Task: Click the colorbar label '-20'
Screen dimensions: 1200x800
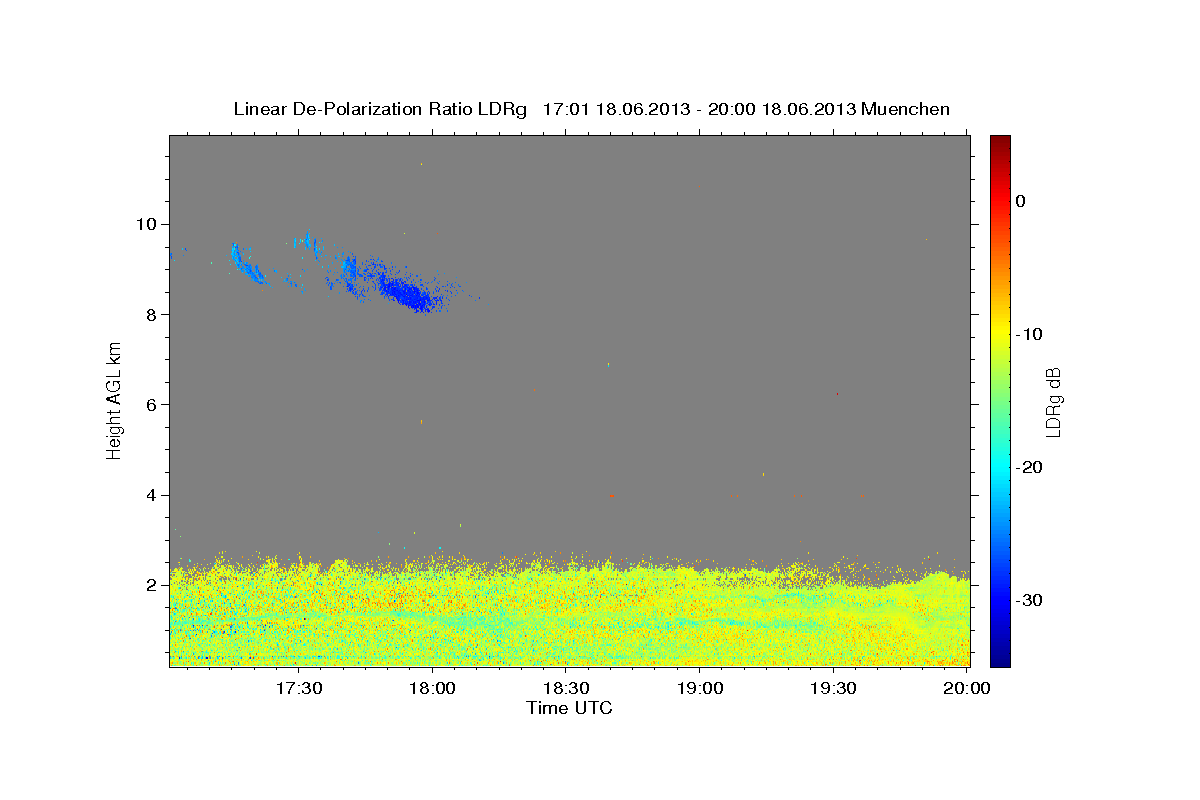Action: point(1030,467)
